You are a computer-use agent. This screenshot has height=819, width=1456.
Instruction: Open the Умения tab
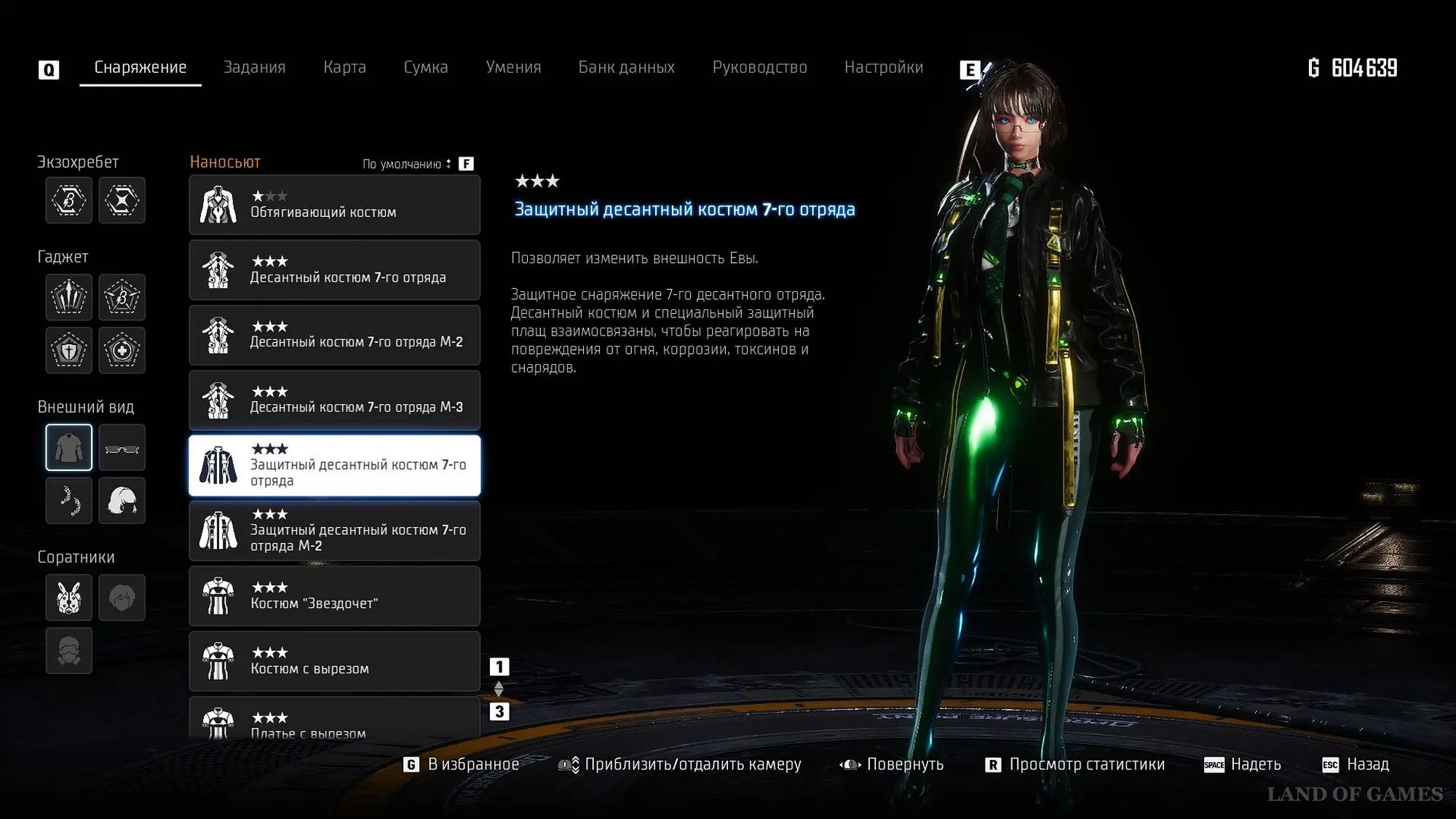pos(513,67)
